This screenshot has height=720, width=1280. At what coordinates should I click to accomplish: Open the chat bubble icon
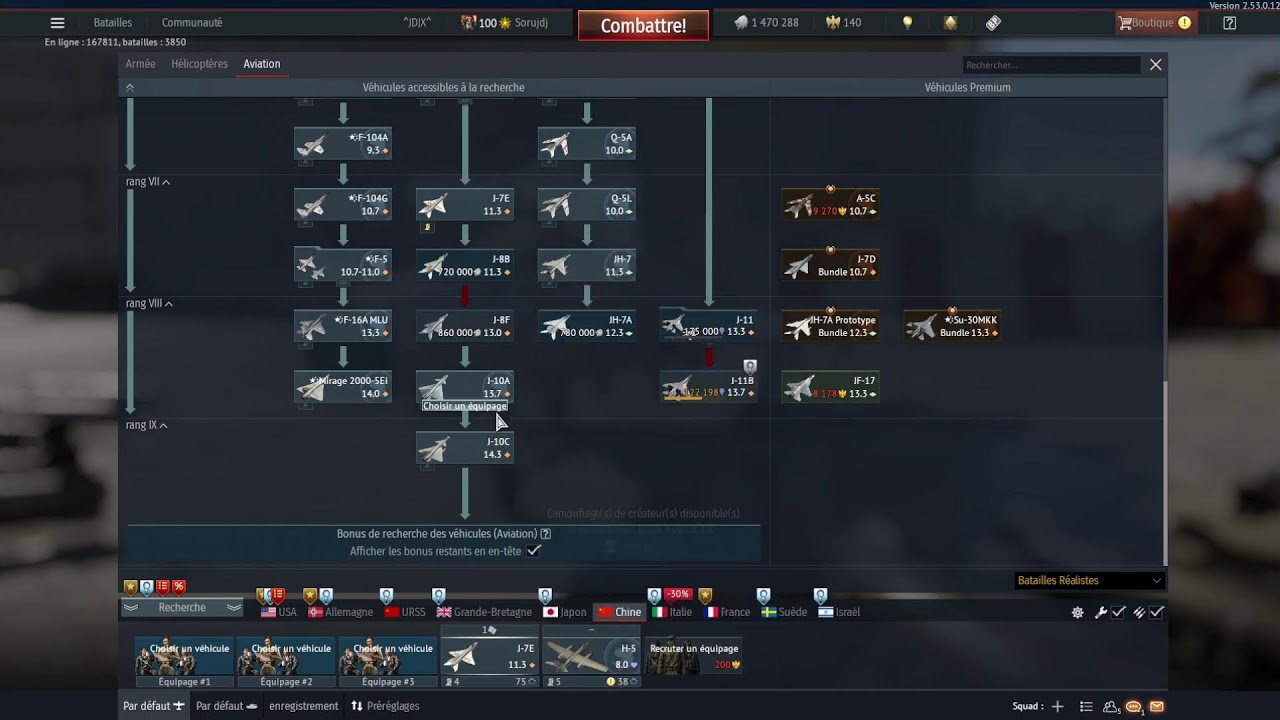click(x=1134, y=706)
